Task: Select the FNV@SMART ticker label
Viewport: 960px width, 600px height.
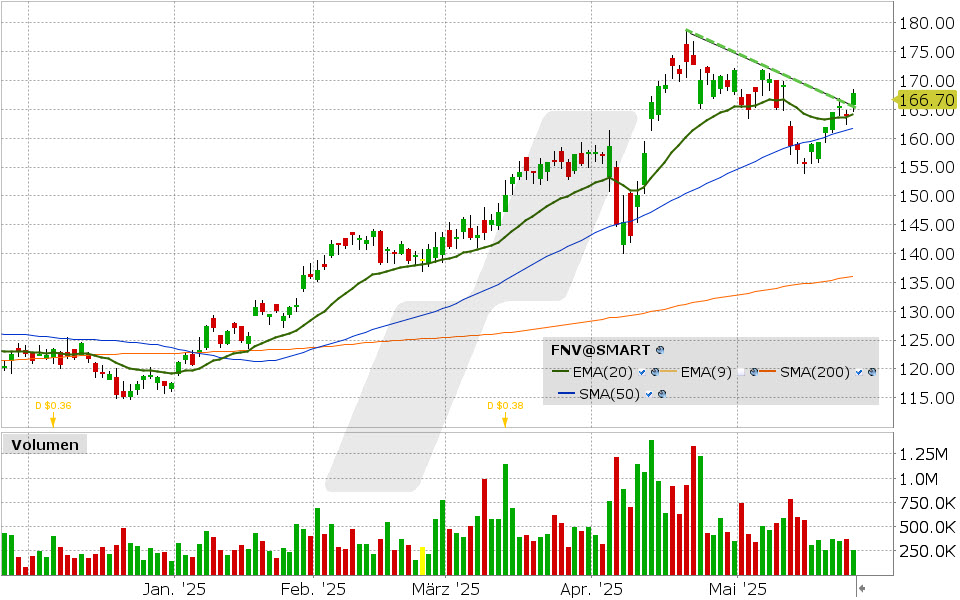Action: pyautogui.click(x=600, y=350)
